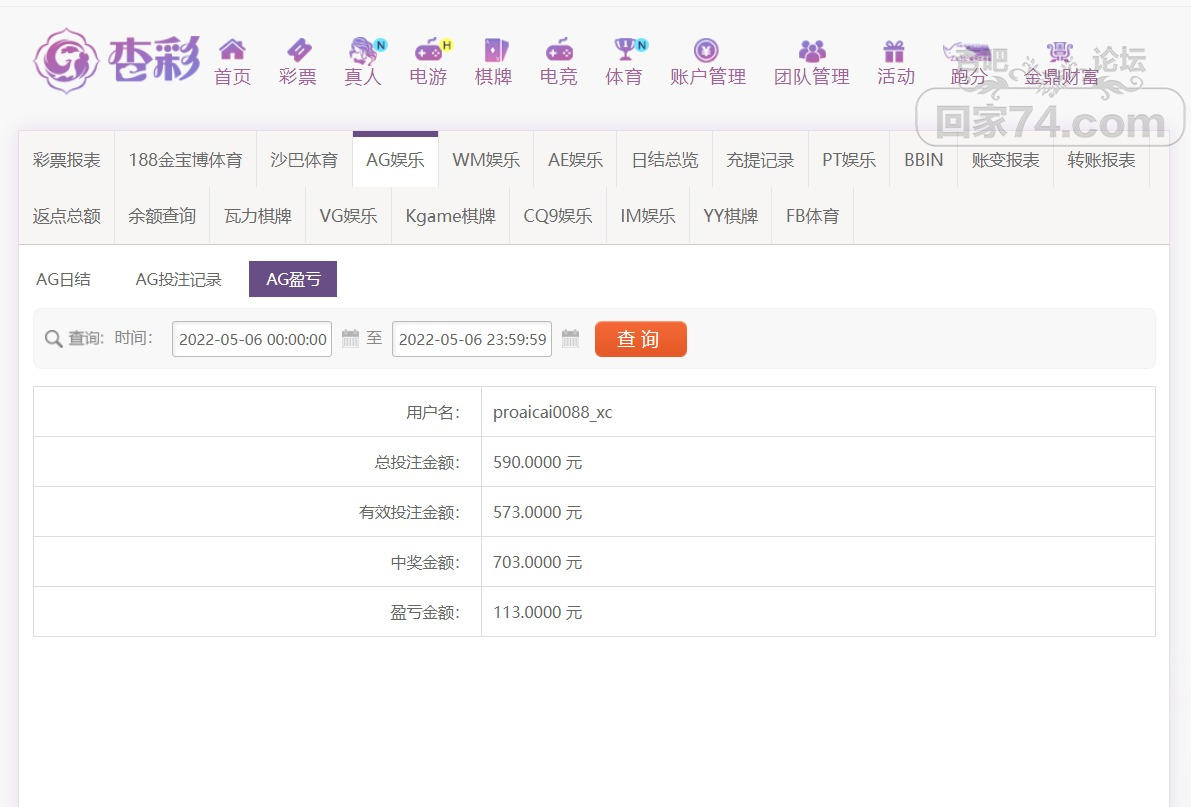Click the 活动 gift box icon
The image size is (1191, 807).
pyautogui.click(x=894, y=50)
